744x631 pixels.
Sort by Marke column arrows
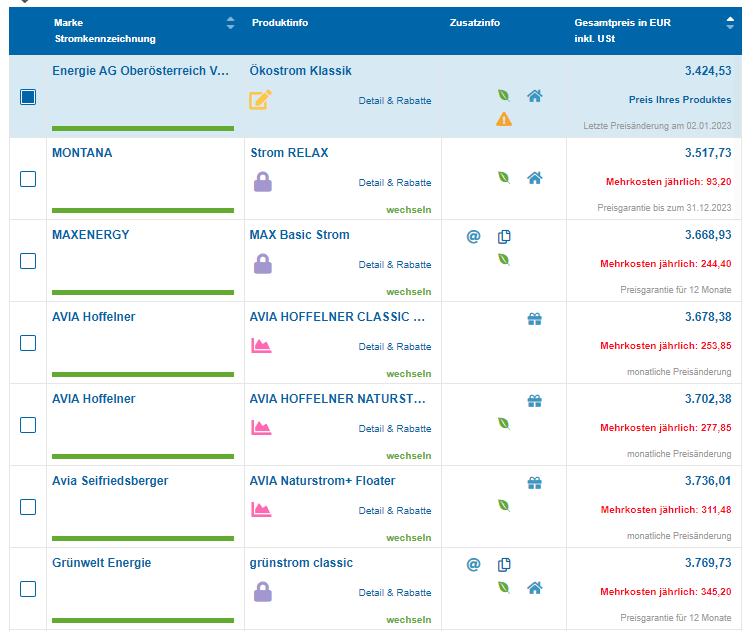231,23
